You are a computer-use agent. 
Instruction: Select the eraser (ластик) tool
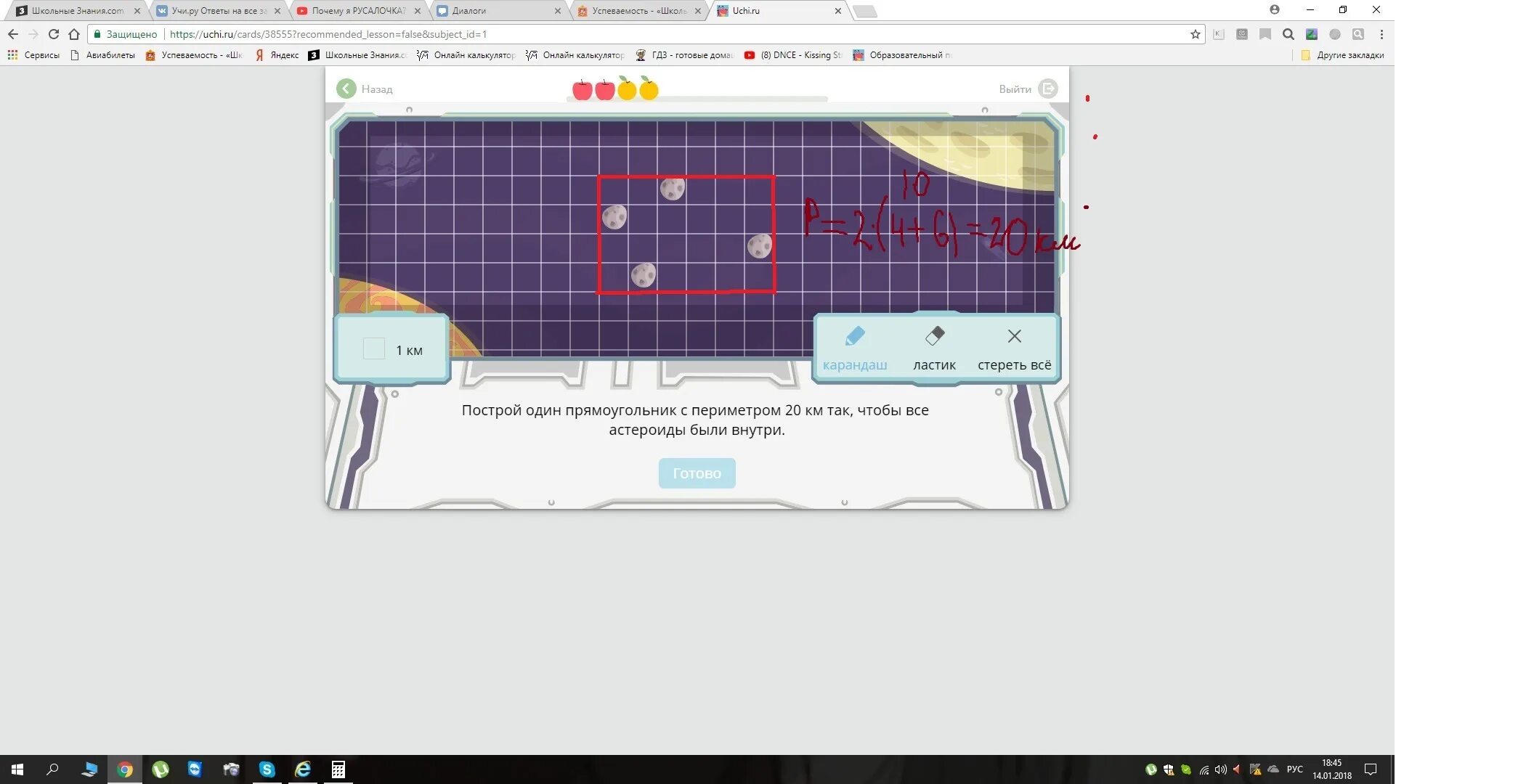click(x=934, y=347)
